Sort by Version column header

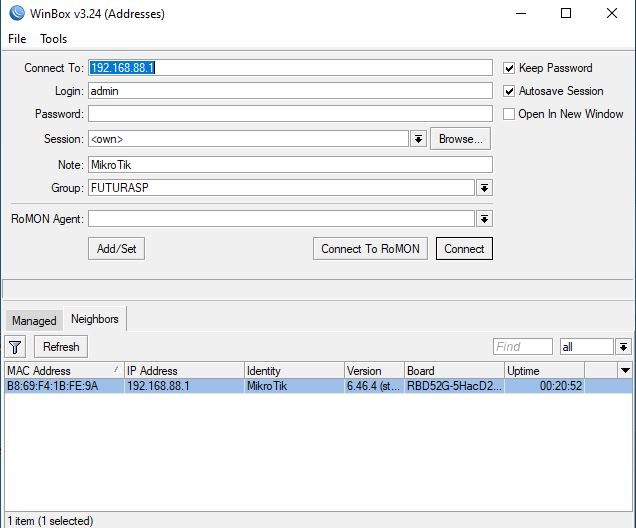point(374,371)
